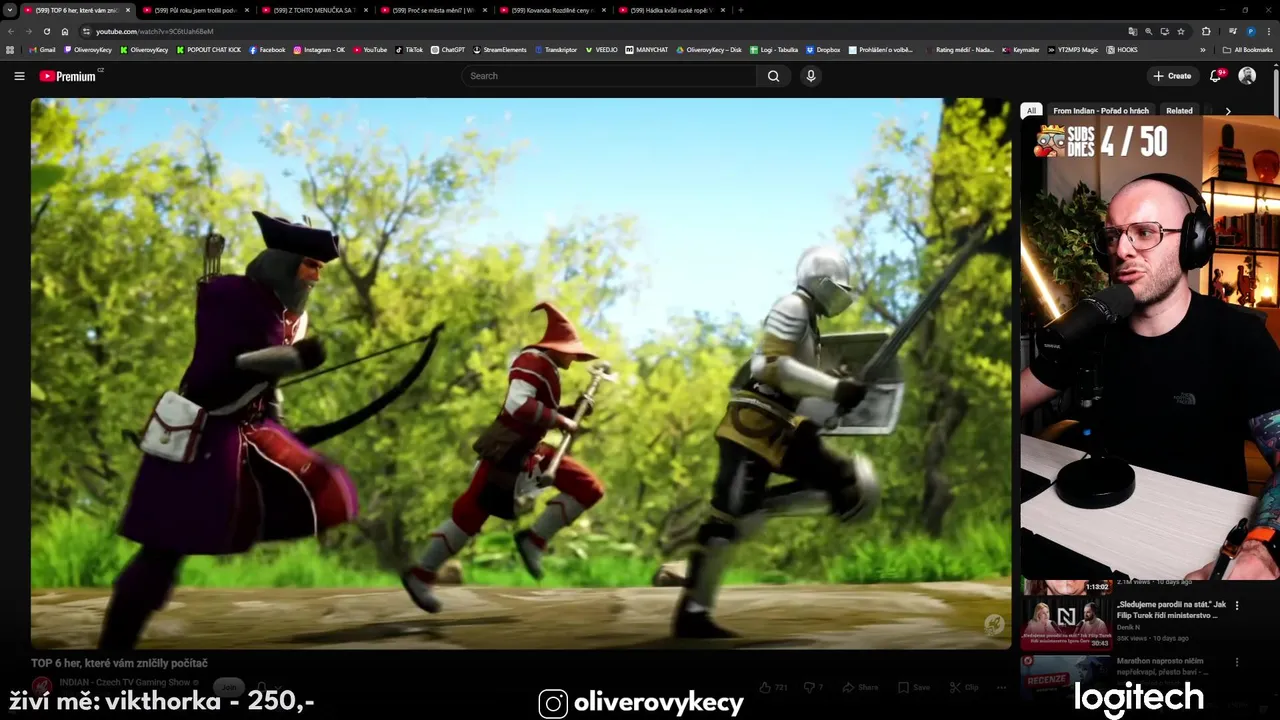Switch to the 'Proč se města mění?' tab
Viewport: 1280px width, 720px height.
pos(433,10)
